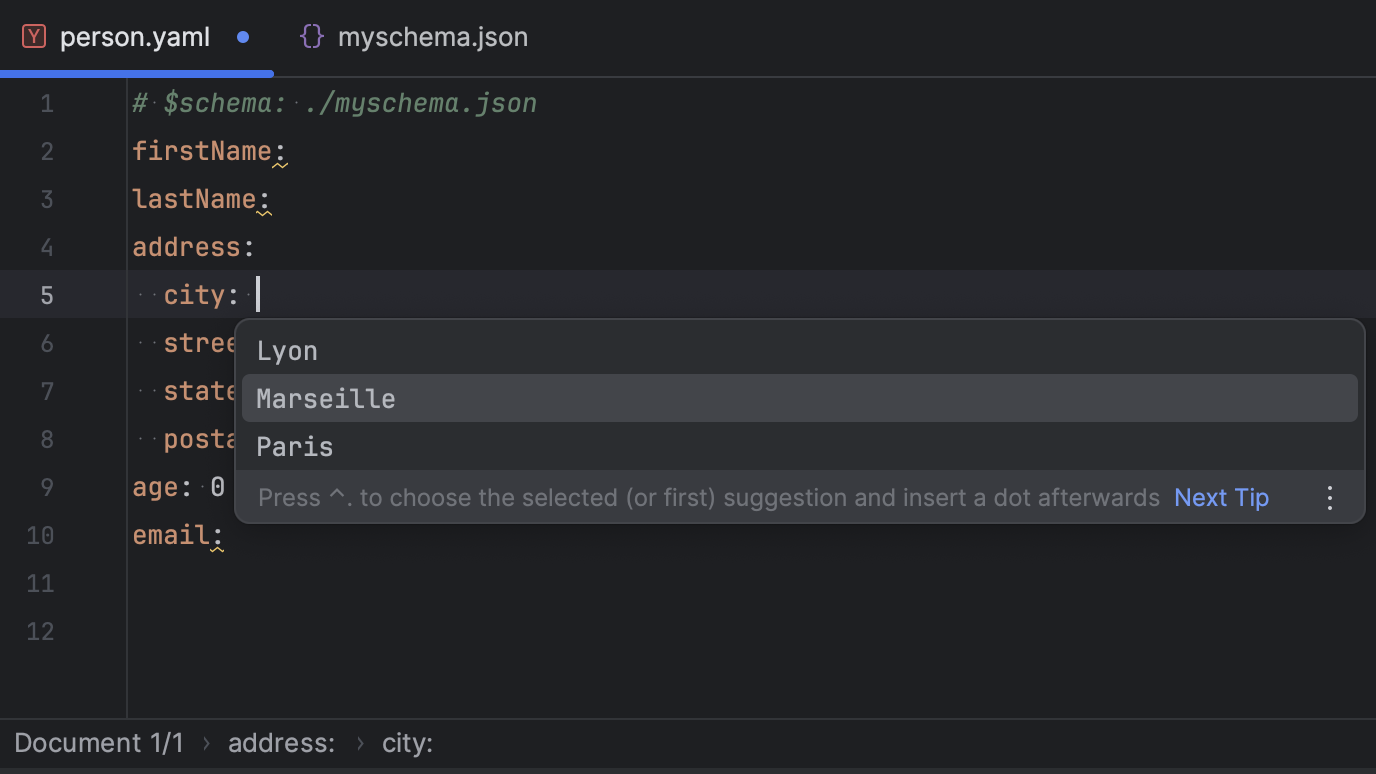Click the 0 value next to age

(216, 487)
